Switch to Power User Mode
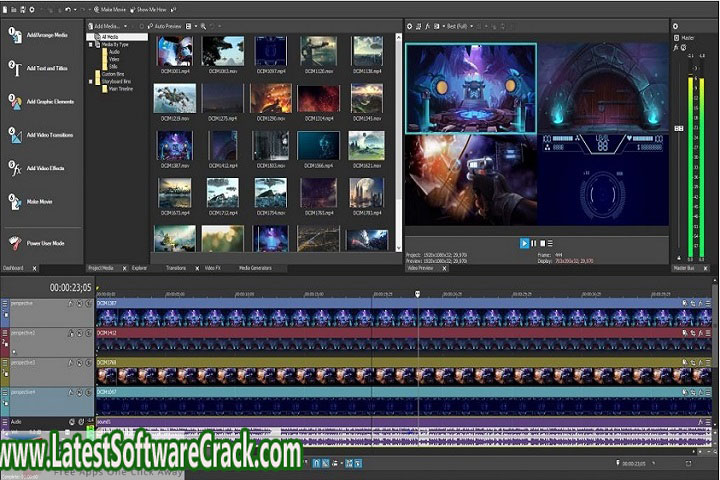The image size is (720, 480). [37, 243]
